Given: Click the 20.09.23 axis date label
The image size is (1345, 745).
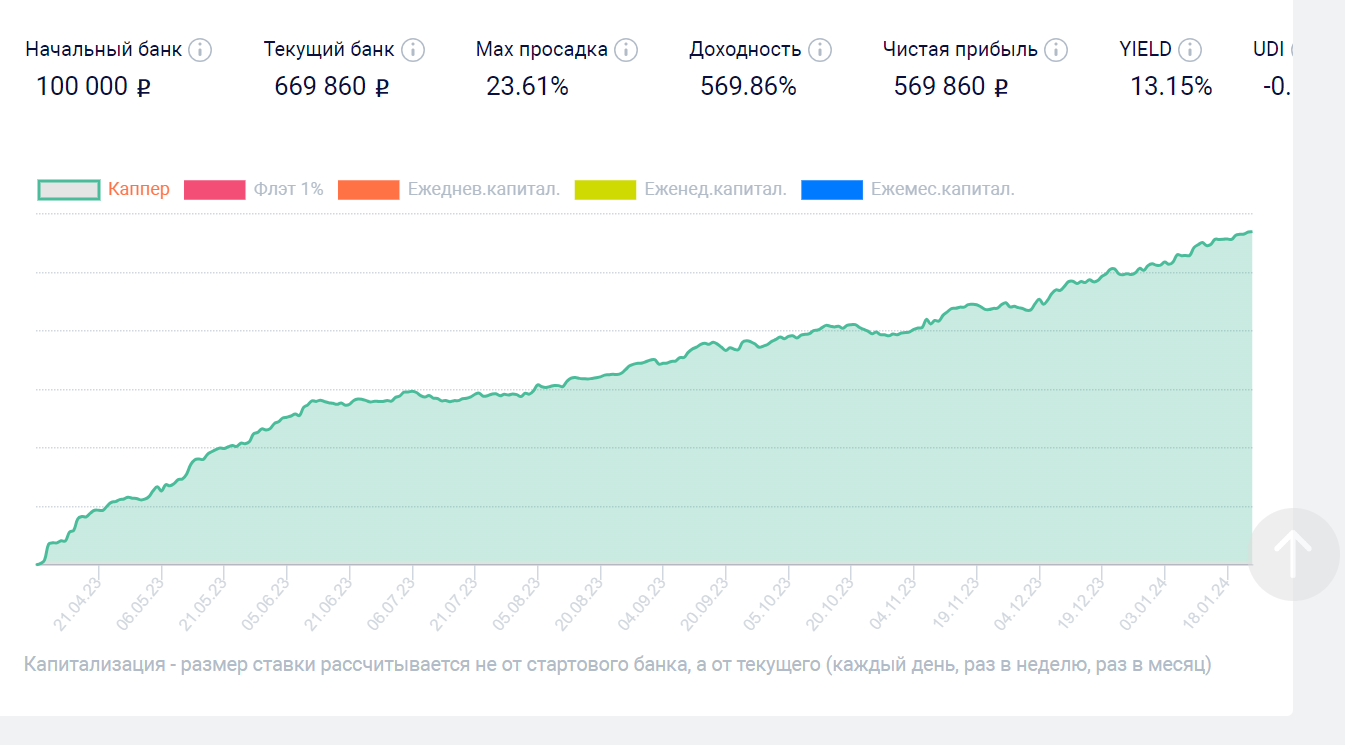Looking at the screenshot, I should point(704,602).
